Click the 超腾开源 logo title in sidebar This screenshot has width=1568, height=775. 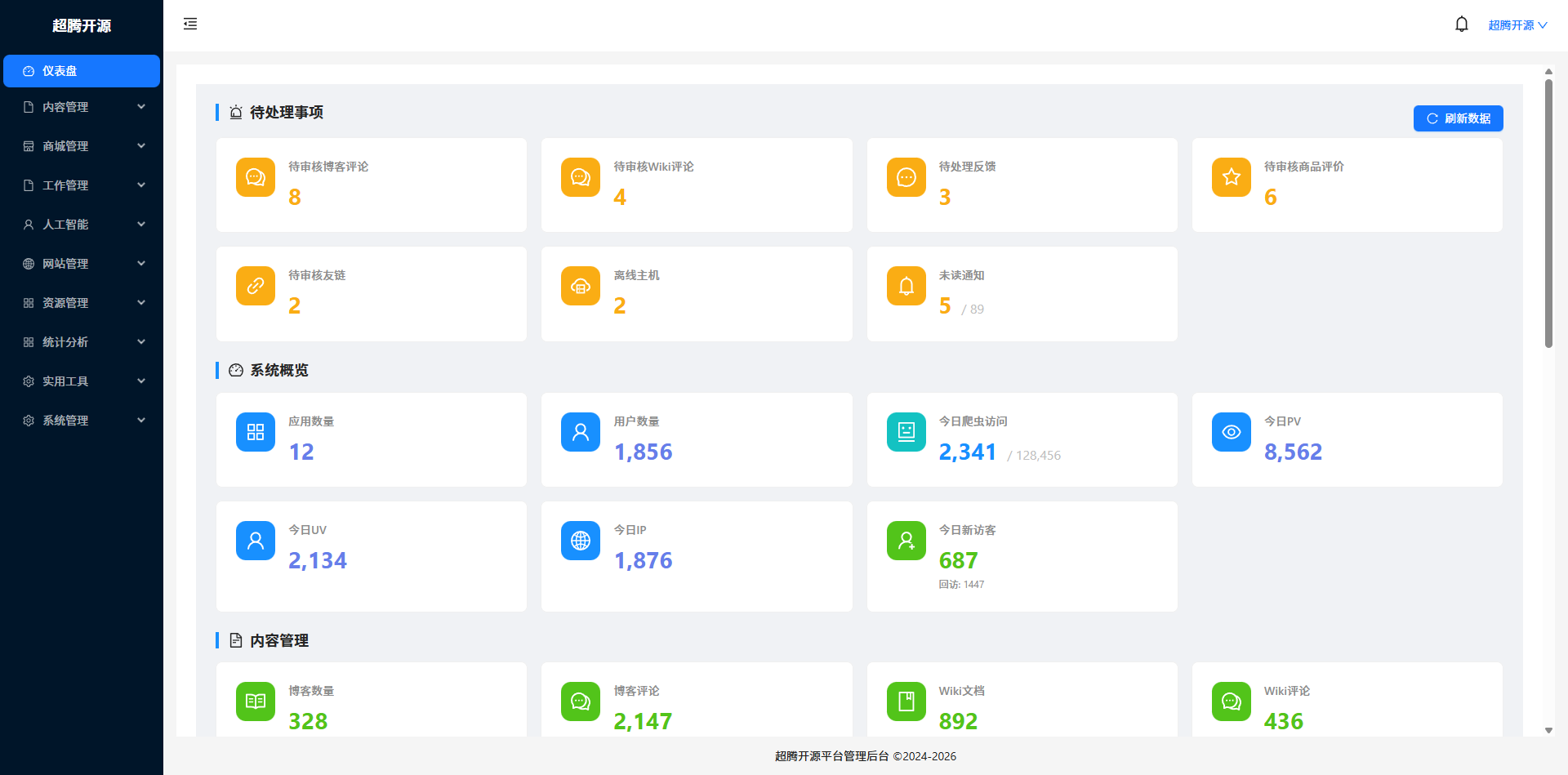[82, 26]
